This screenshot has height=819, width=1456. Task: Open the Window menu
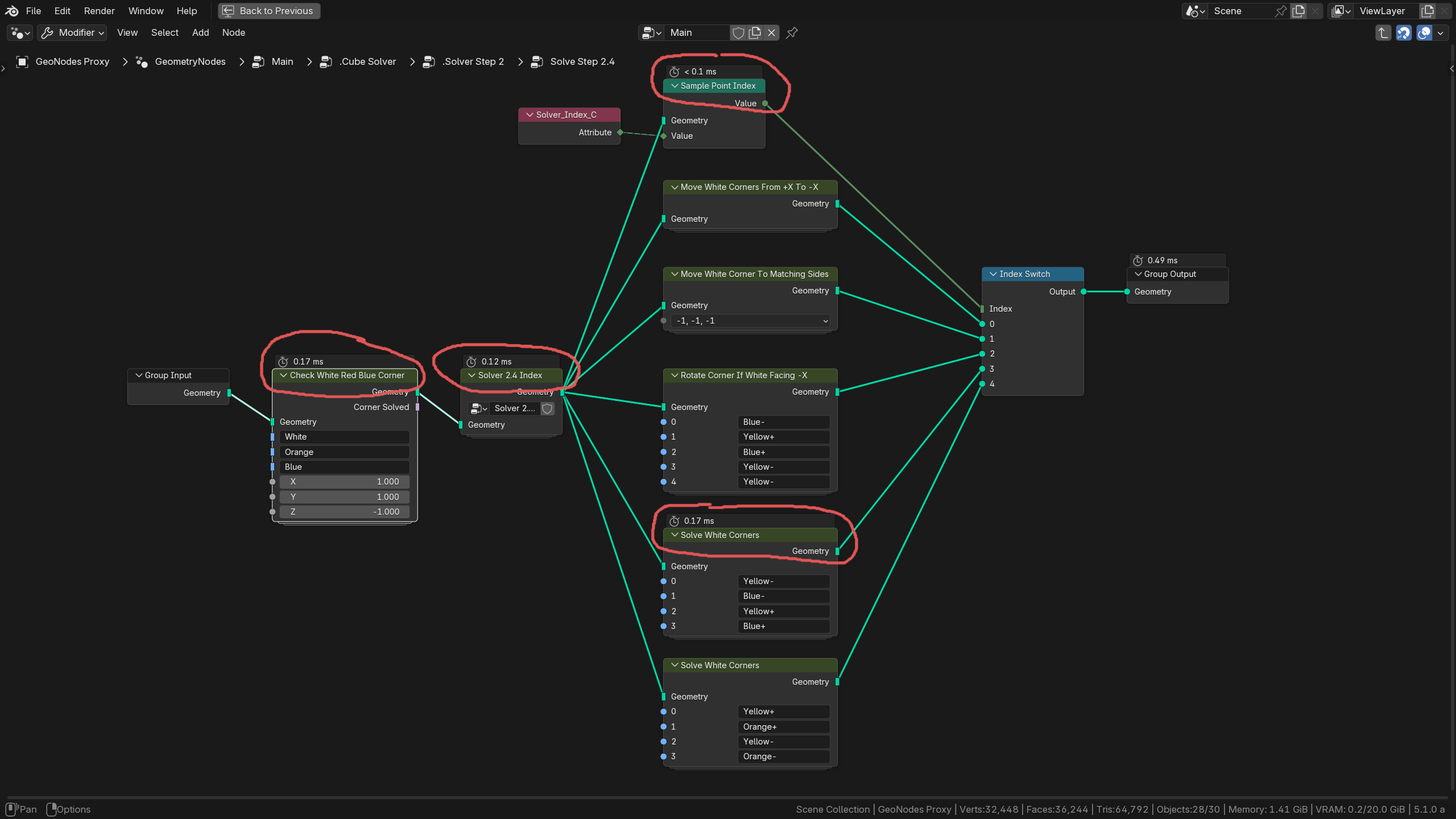point(146,11)
